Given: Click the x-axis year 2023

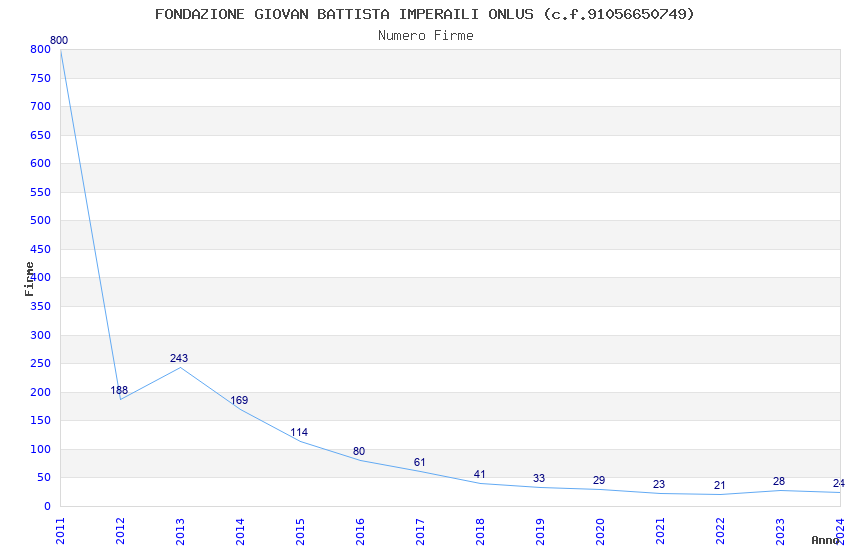Looking at the screenshot, I should (780, 531).
